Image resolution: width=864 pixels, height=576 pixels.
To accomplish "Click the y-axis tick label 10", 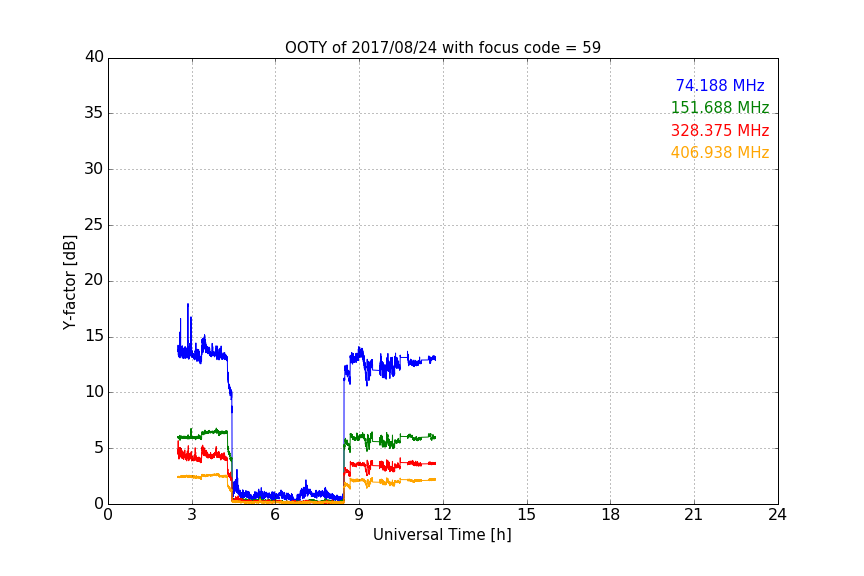I will 94,392.
